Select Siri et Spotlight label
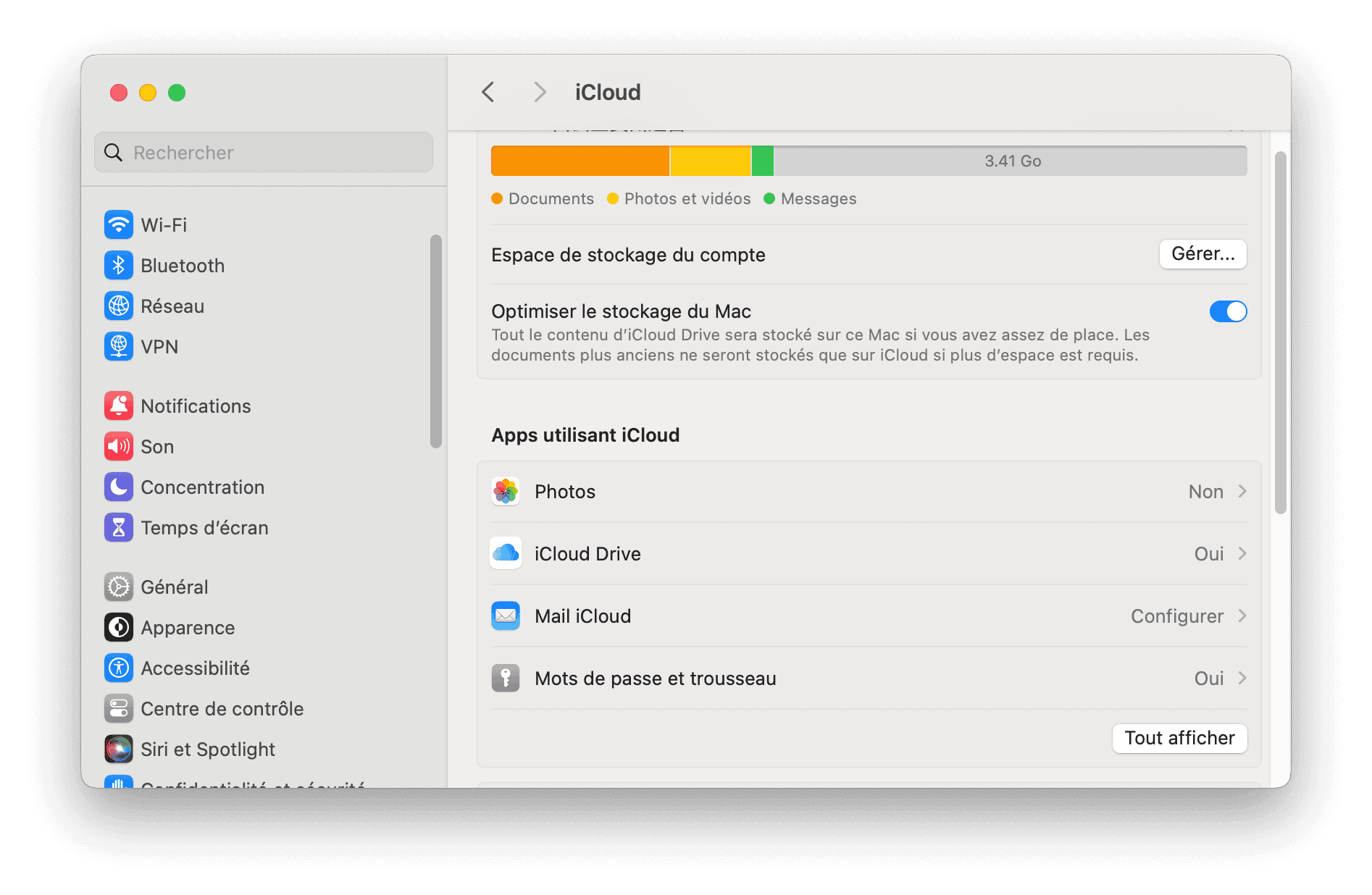 coord(208,749)
